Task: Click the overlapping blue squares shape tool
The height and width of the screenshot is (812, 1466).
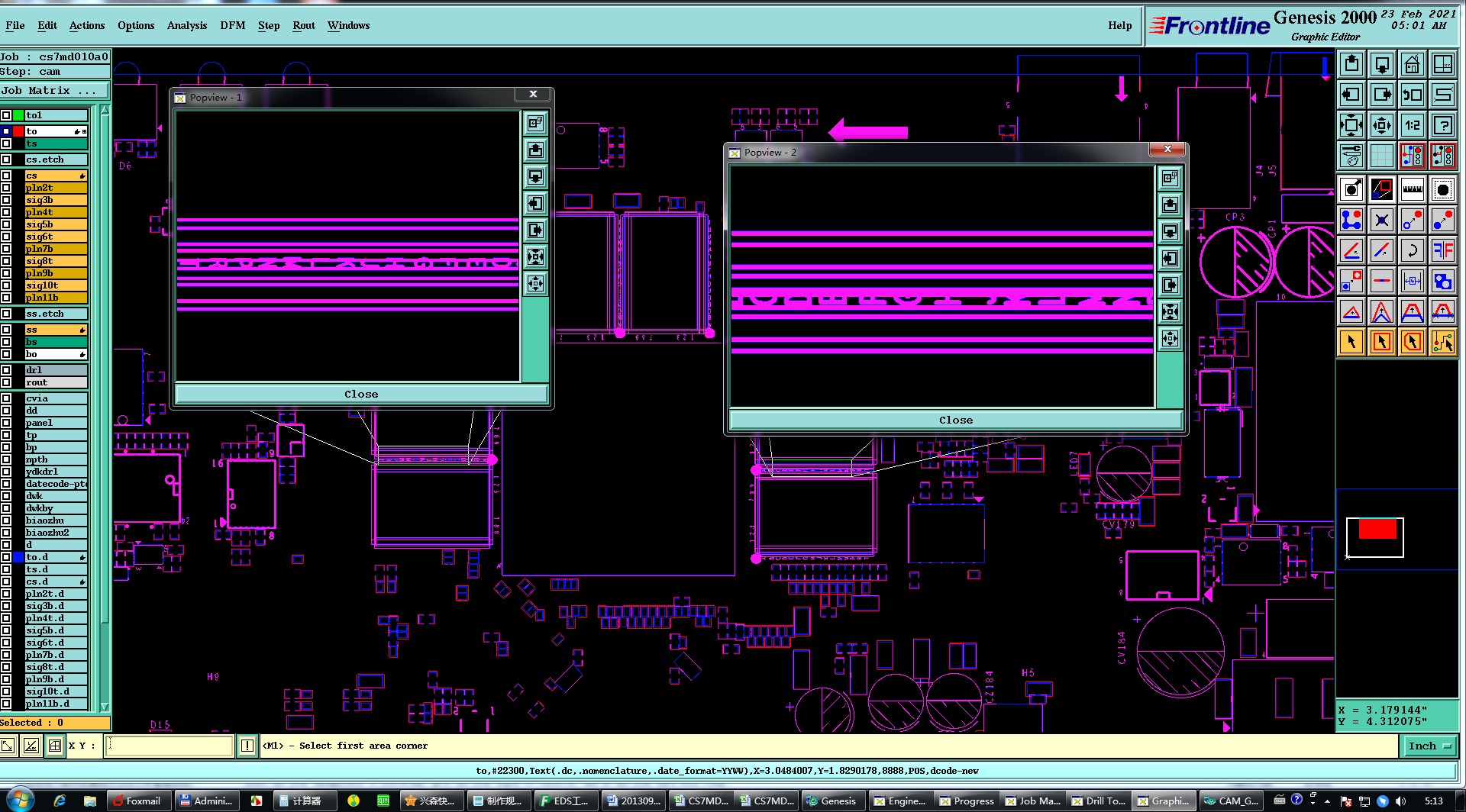Action: click(1443, 281)
